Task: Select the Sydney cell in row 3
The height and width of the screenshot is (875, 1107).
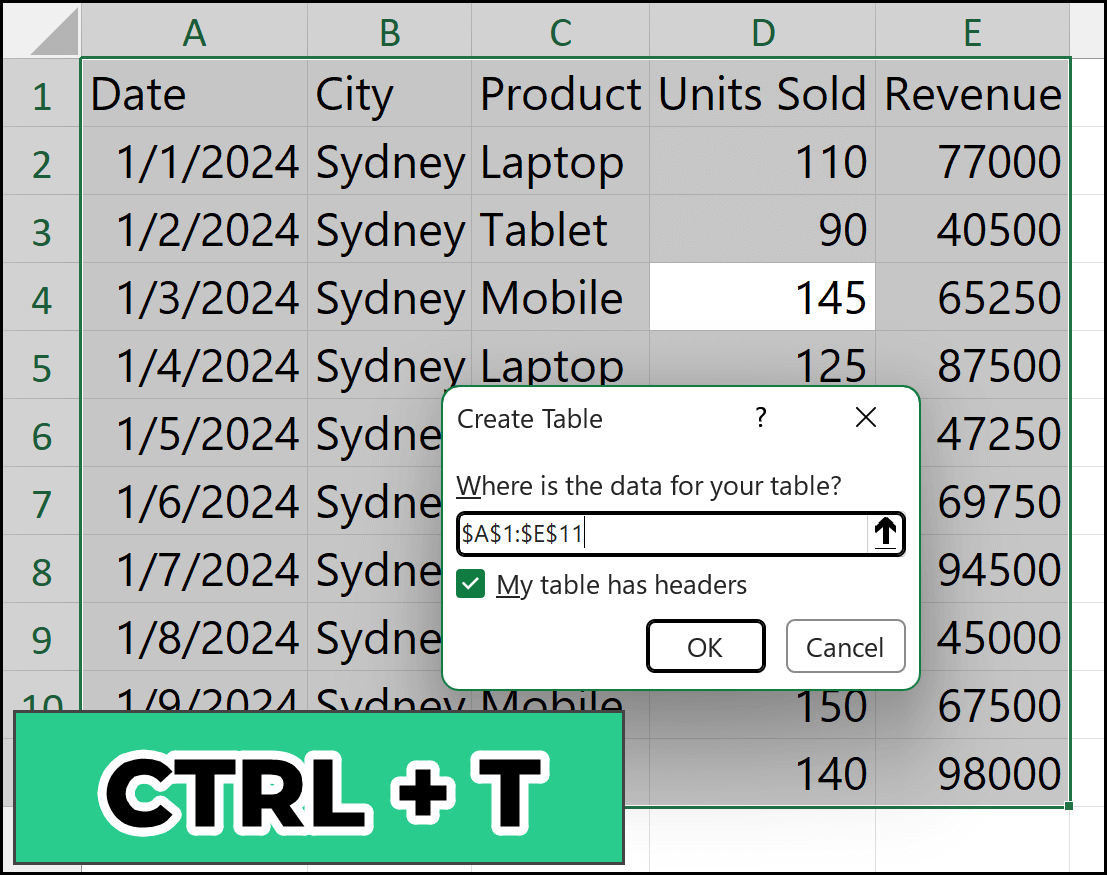Action: 390,230
